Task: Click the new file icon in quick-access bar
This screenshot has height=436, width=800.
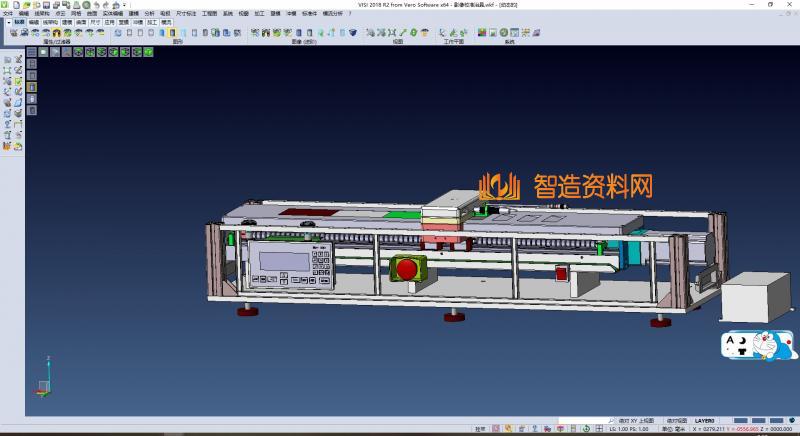Action: pyautogui.click(x=17, y=5)
